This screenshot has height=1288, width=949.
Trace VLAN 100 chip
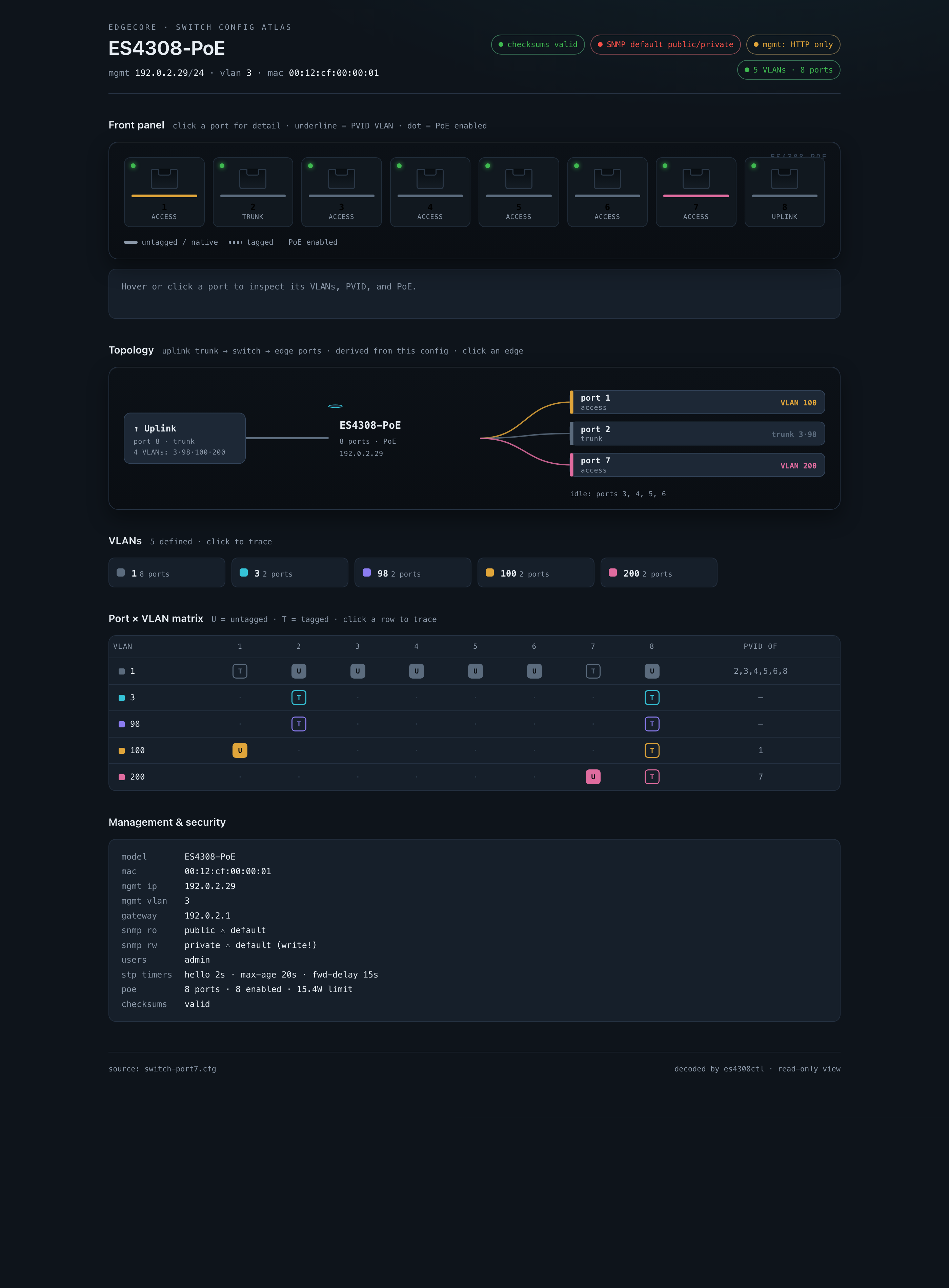click(536, 573)
